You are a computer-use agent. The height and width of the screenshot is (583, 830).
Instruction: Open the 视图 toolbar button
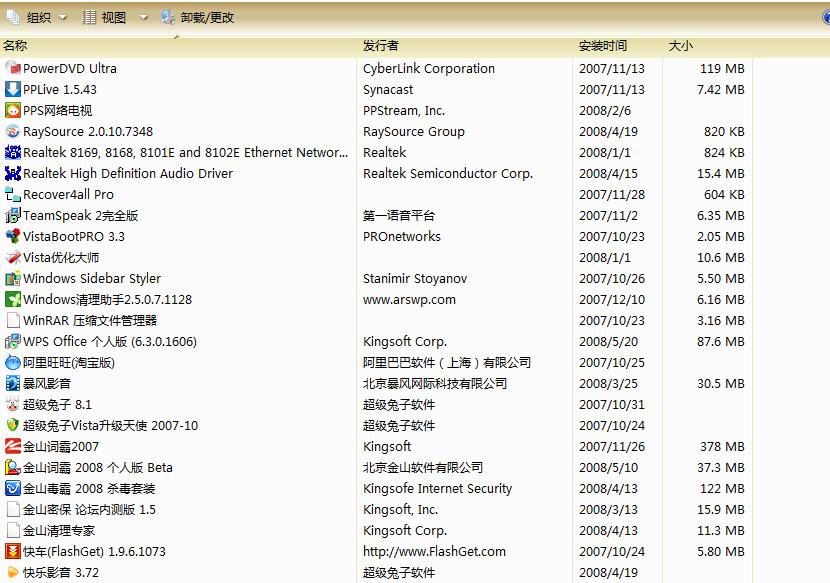point(105,17)
